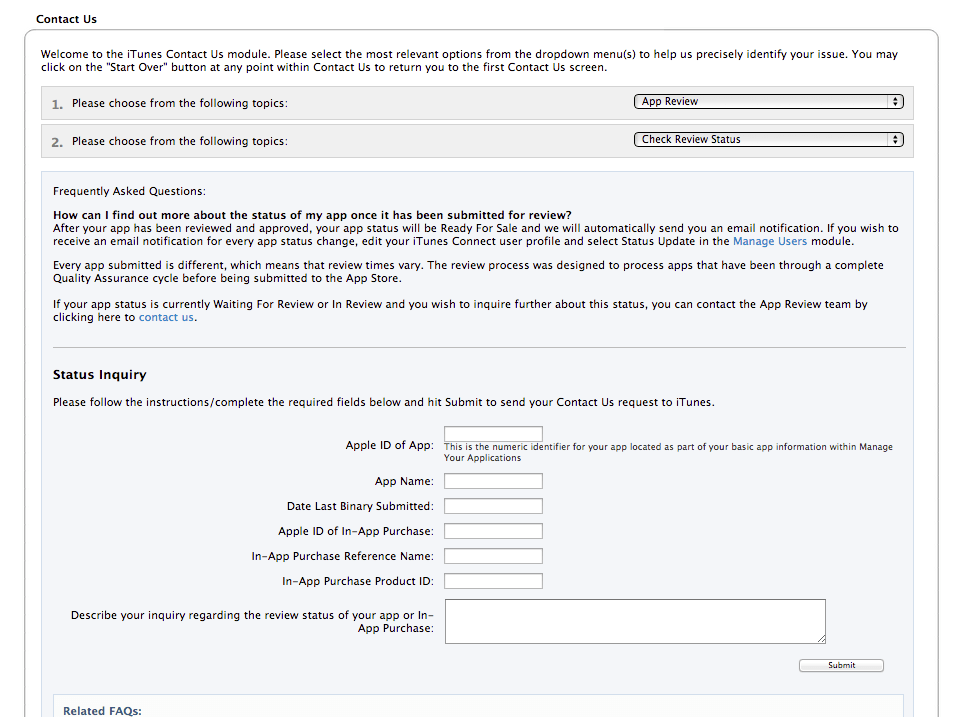Click the Apple ID of App field
This screenshot has width=979, height=717.
[x=493, y=434]
